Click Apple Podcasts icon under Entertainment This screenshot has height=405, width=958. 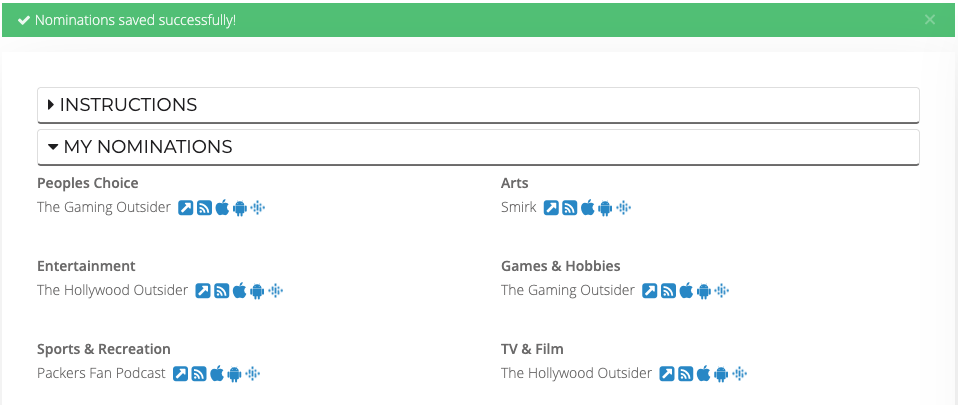(240, 291)
